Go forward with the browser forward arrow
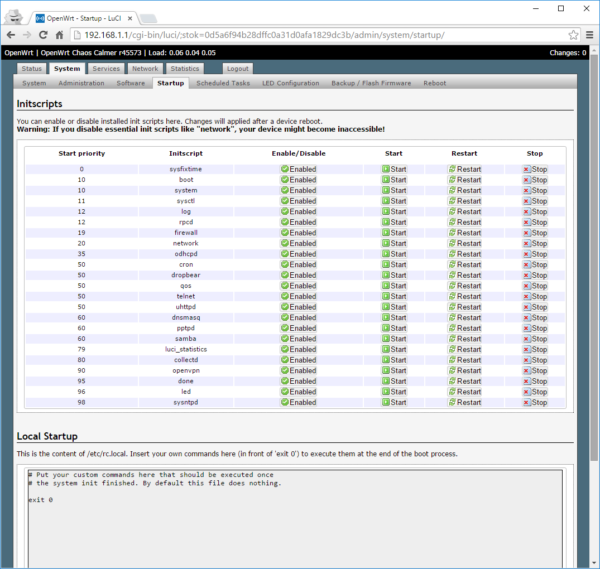This screenshot has width=600, height=569. pyautogui.click(x=30, y=34)
